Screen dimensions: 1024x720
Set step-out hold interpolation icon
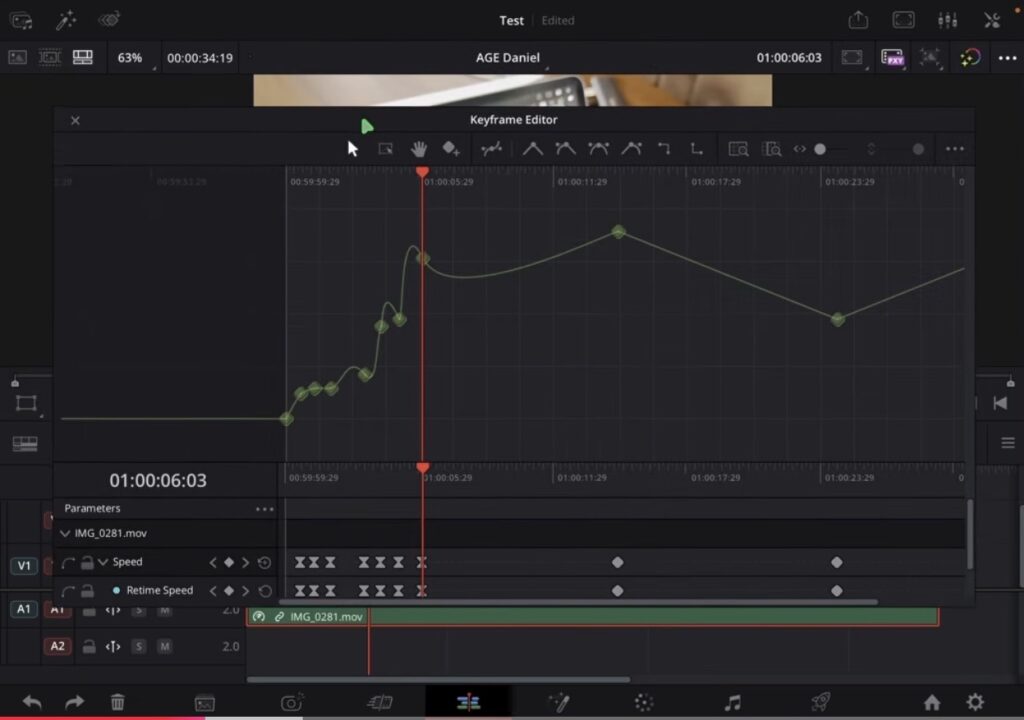(x=697, y=149)
